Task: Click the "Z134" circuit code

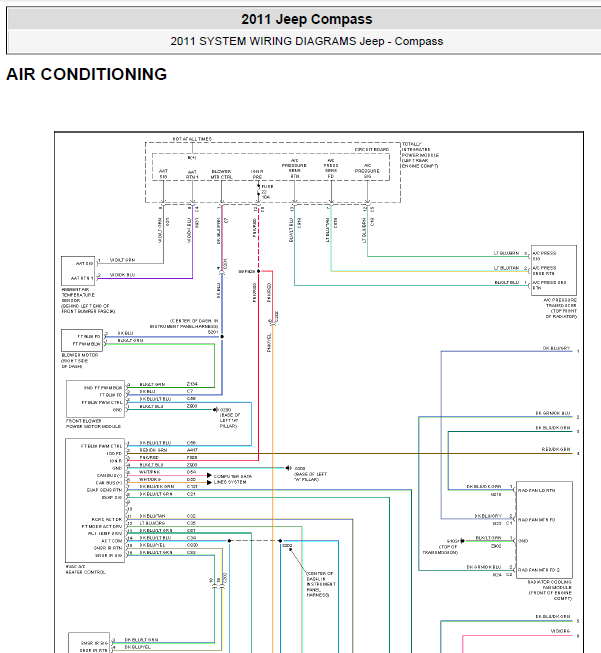Action: coord(192,384)
